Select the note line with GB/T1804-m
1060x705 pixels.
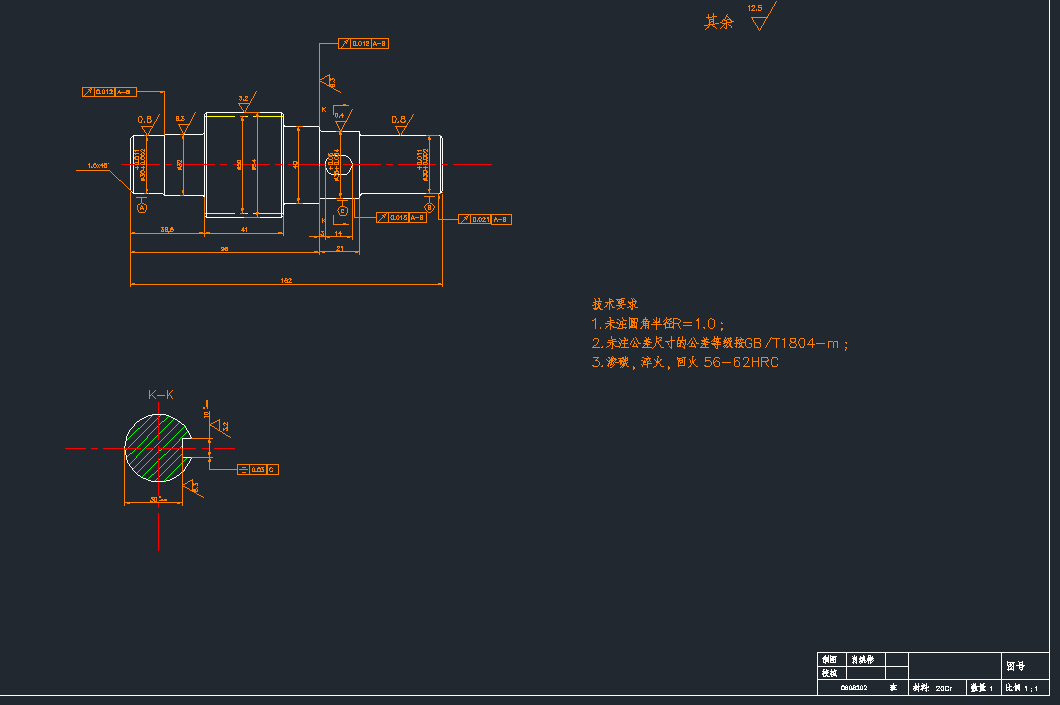[720, 343]
